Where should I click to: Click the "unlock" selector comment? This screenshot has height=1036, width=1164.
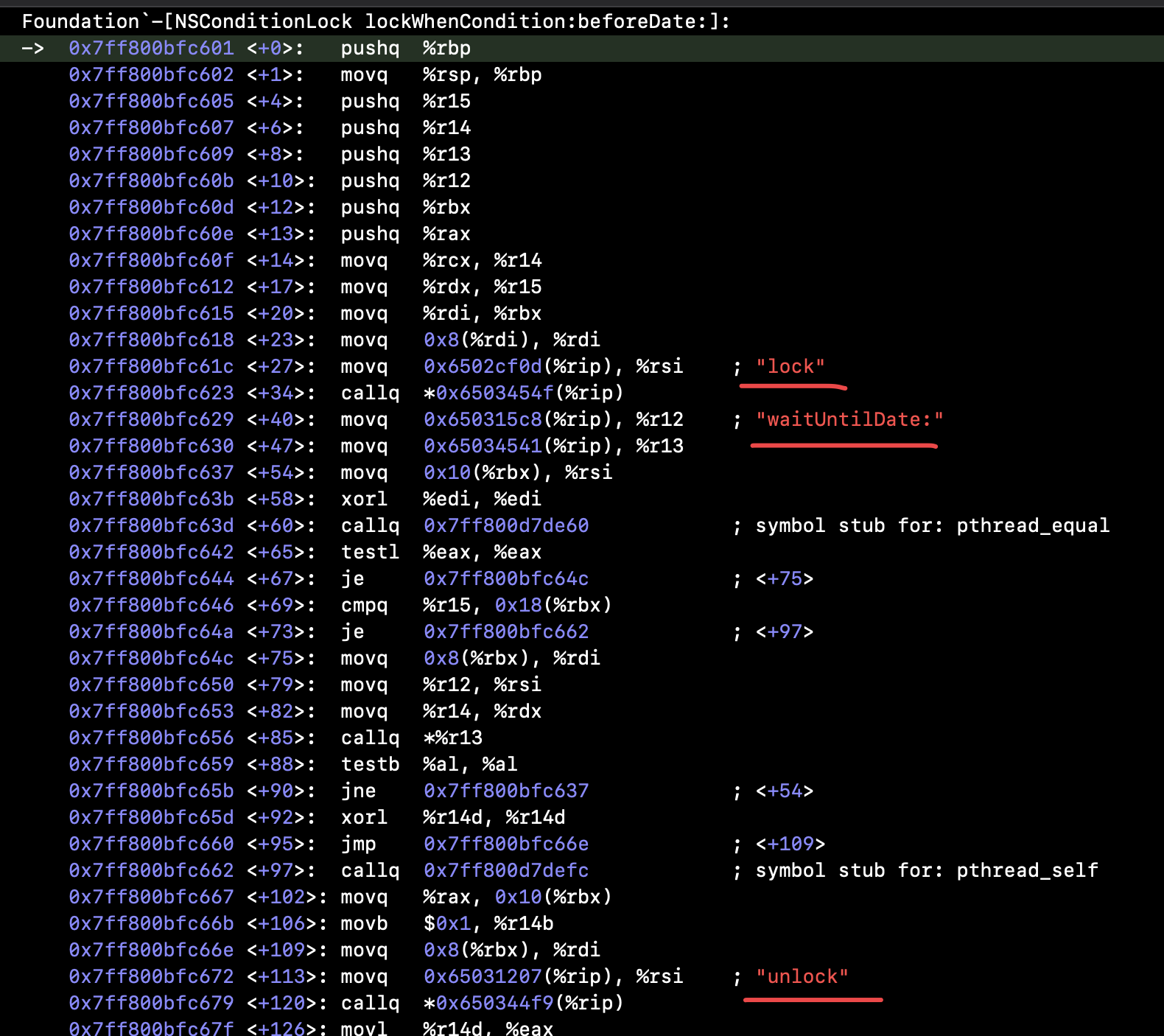[802, 977]
